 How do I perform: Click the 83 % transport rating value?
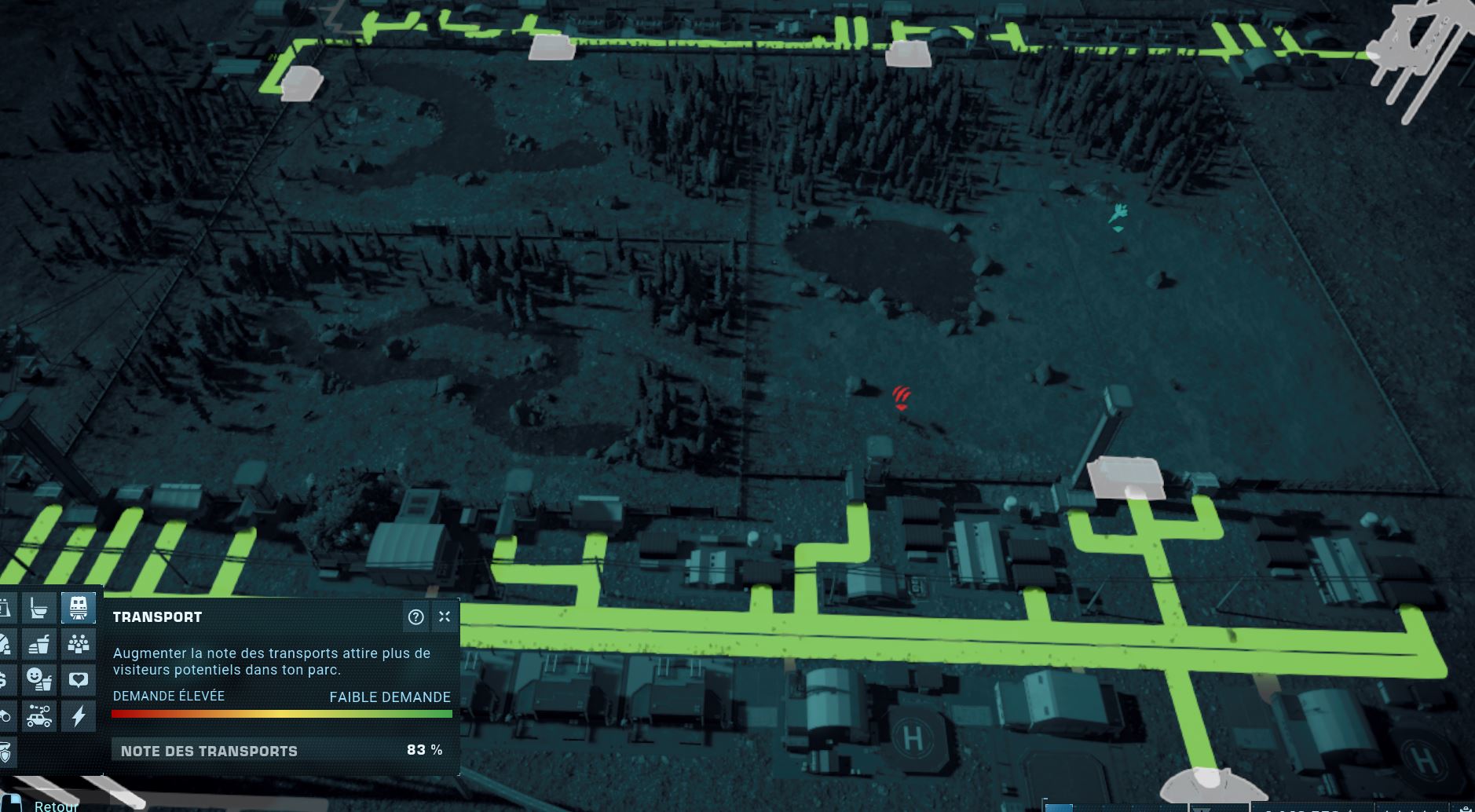point(425,750)
